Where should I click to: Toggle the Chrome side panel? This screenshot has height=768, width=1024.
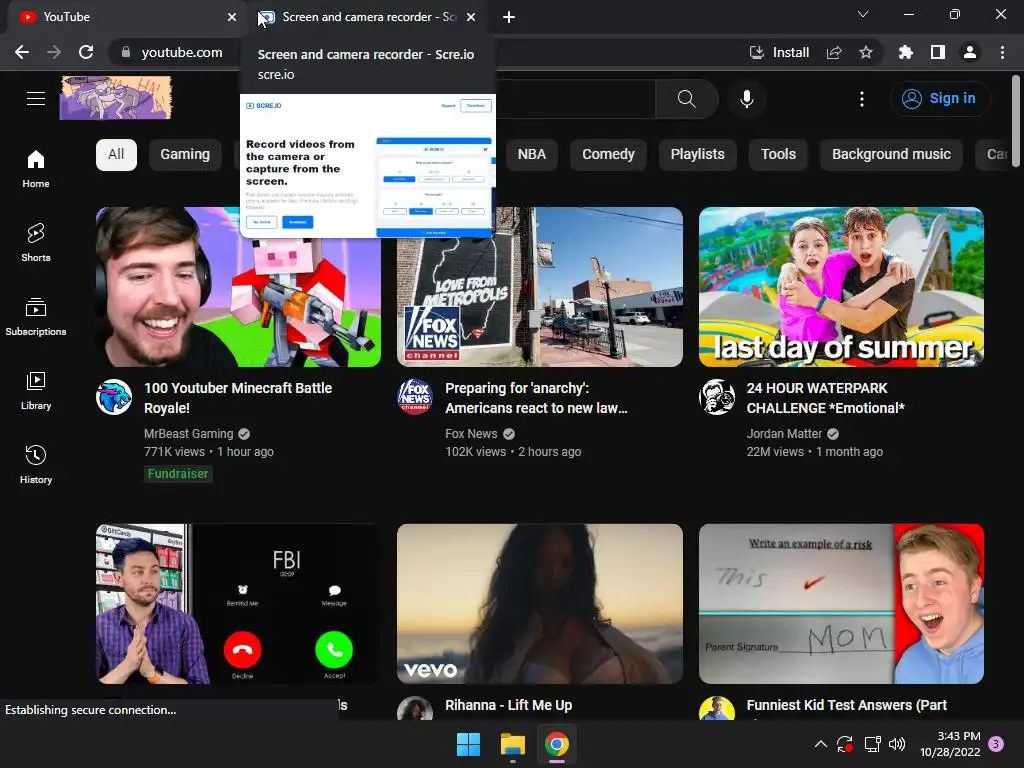click(x=938, y=52)
